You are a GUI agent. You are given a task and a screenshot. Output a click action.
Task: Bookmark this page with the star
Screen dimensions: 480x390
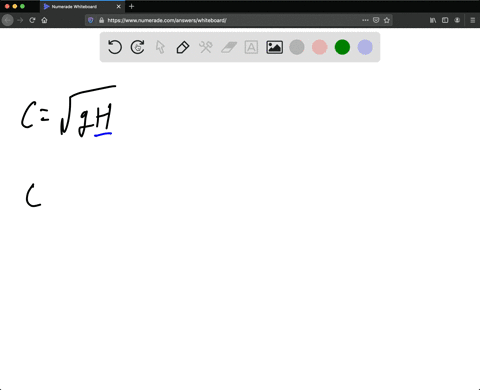pyautogui.click(x=387, y=20)
